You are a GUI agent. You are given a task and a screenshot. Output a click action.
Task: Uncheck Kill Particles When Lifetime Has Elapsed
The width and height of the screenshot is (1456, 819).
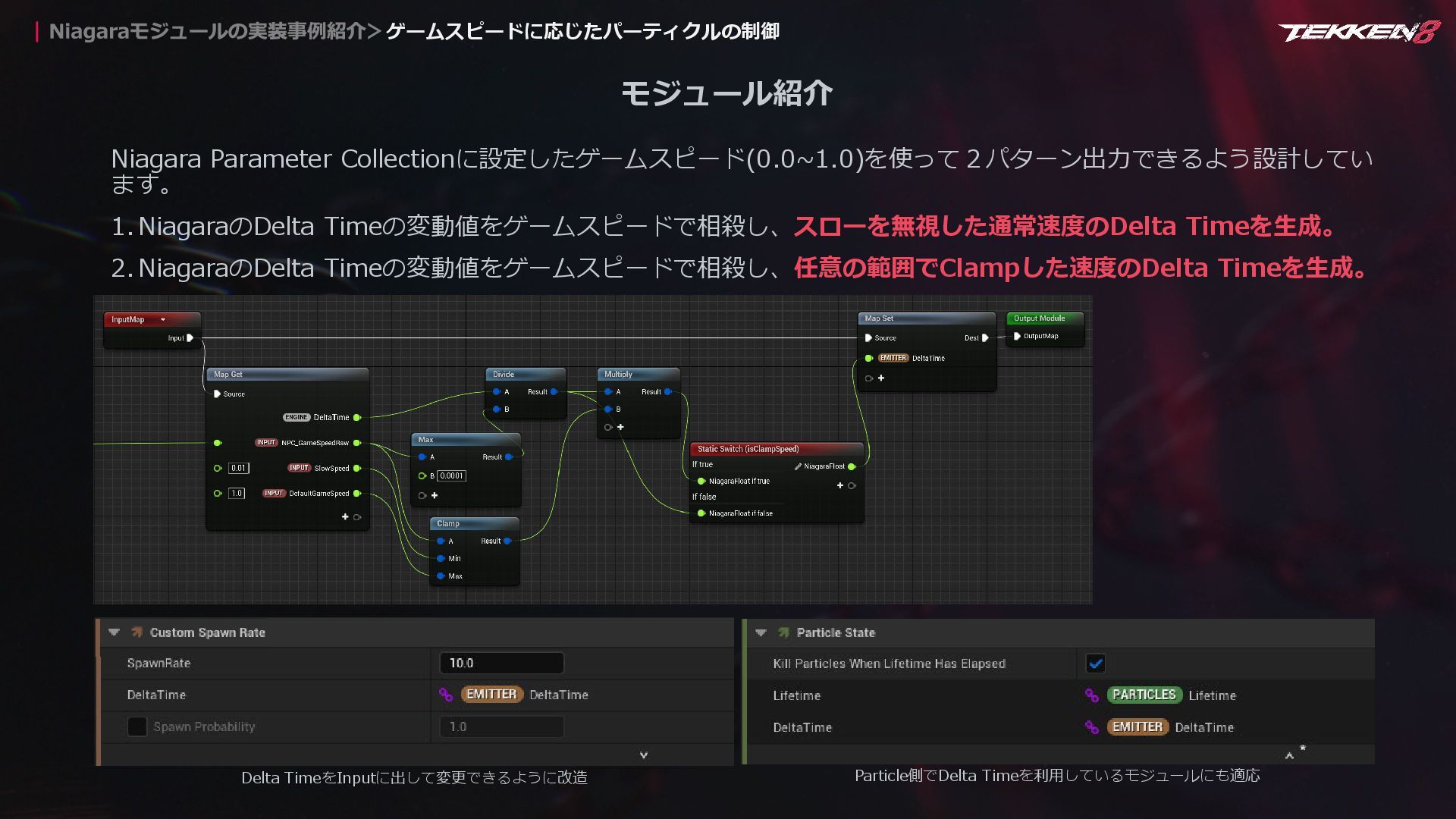(1095, 664)
